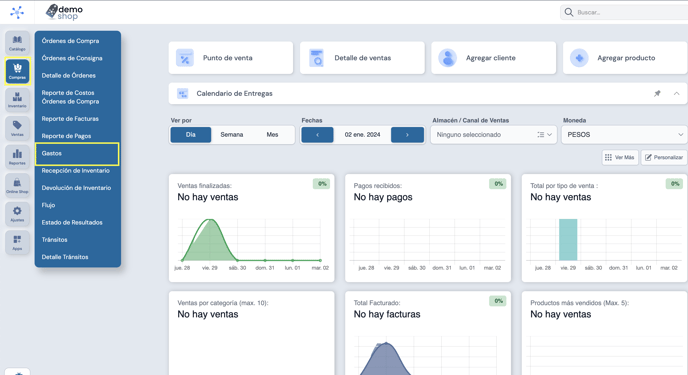The width and height of the screenshot is (688, 375).
Task: Click the teal bar in Total por tipo de venta
Action: tap(568, 240)
